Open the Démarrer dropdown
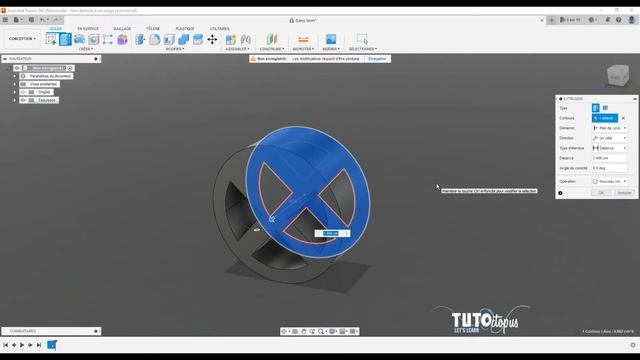The width and height of the screenshot is (640, 360). (x=609, y=128)
